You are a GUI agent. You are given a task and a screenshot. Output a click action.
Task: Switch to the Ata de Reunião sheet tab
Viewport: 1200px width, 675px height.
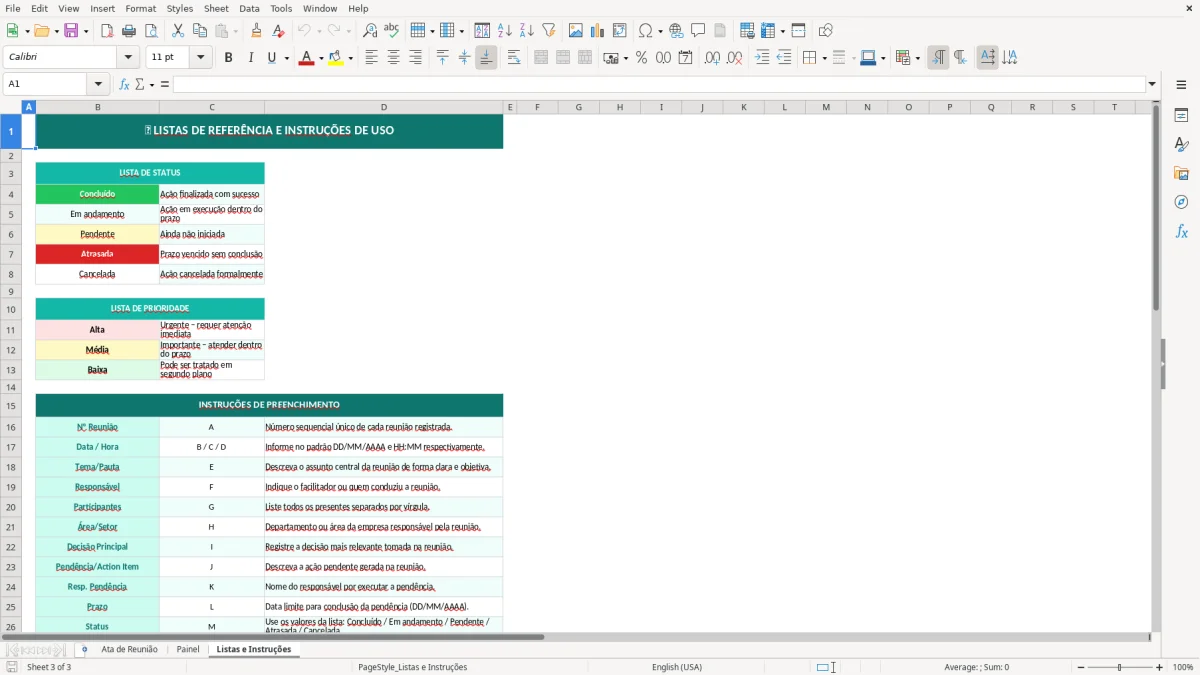tap(129, 649)
